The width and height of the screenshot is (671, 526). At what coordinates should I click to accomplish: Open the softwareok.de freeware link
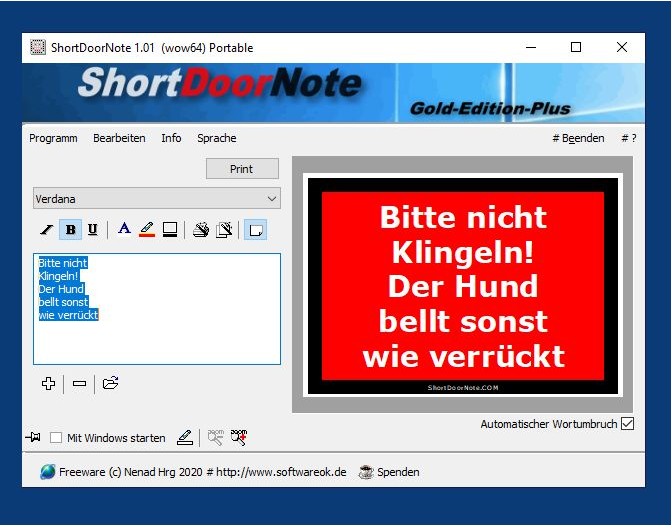202,472
